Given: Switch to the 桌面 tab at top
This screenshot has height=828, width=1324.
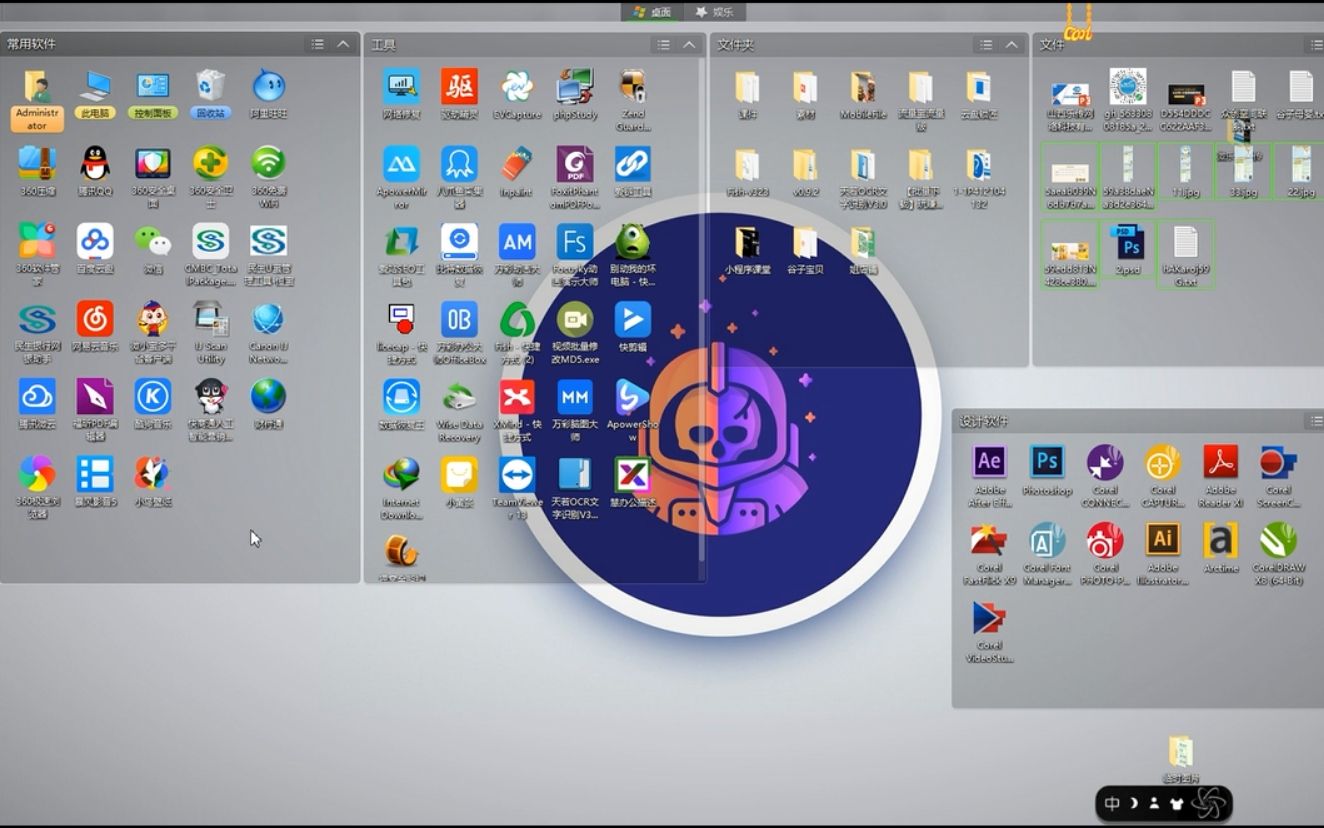Looking at the screenshot, I should click(653, 12).
